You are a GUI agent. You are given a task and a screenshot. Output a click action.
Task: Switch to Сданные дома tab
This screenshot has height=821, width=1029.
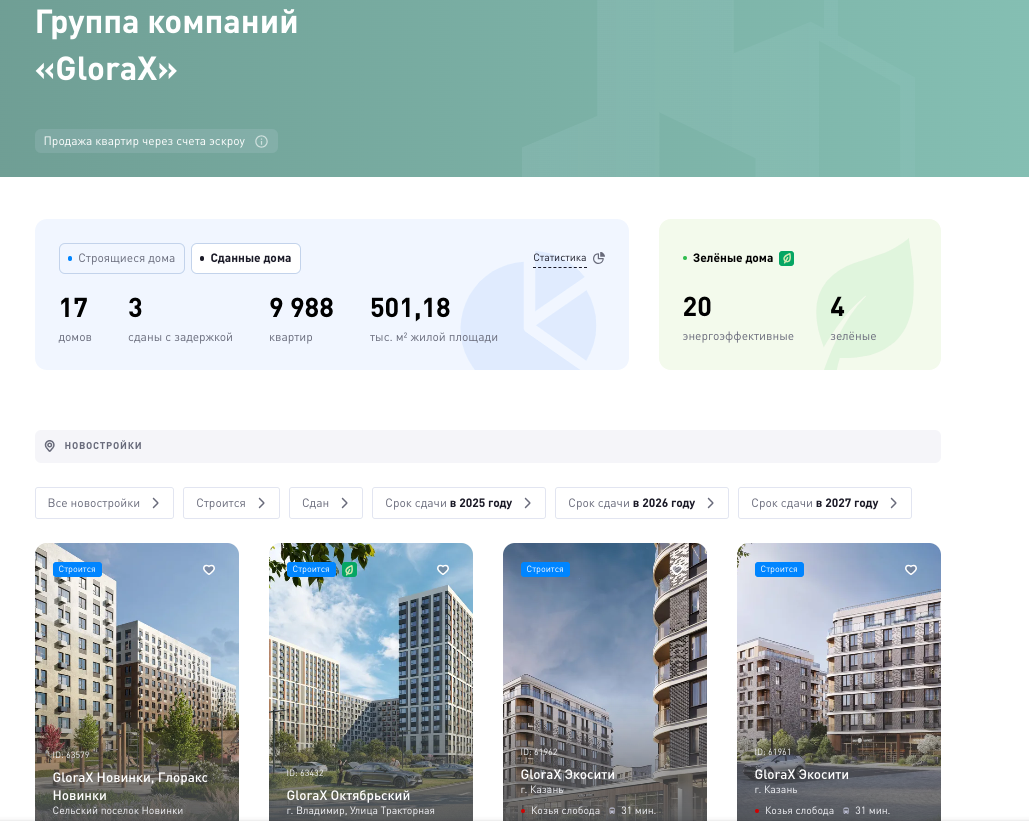246,259
